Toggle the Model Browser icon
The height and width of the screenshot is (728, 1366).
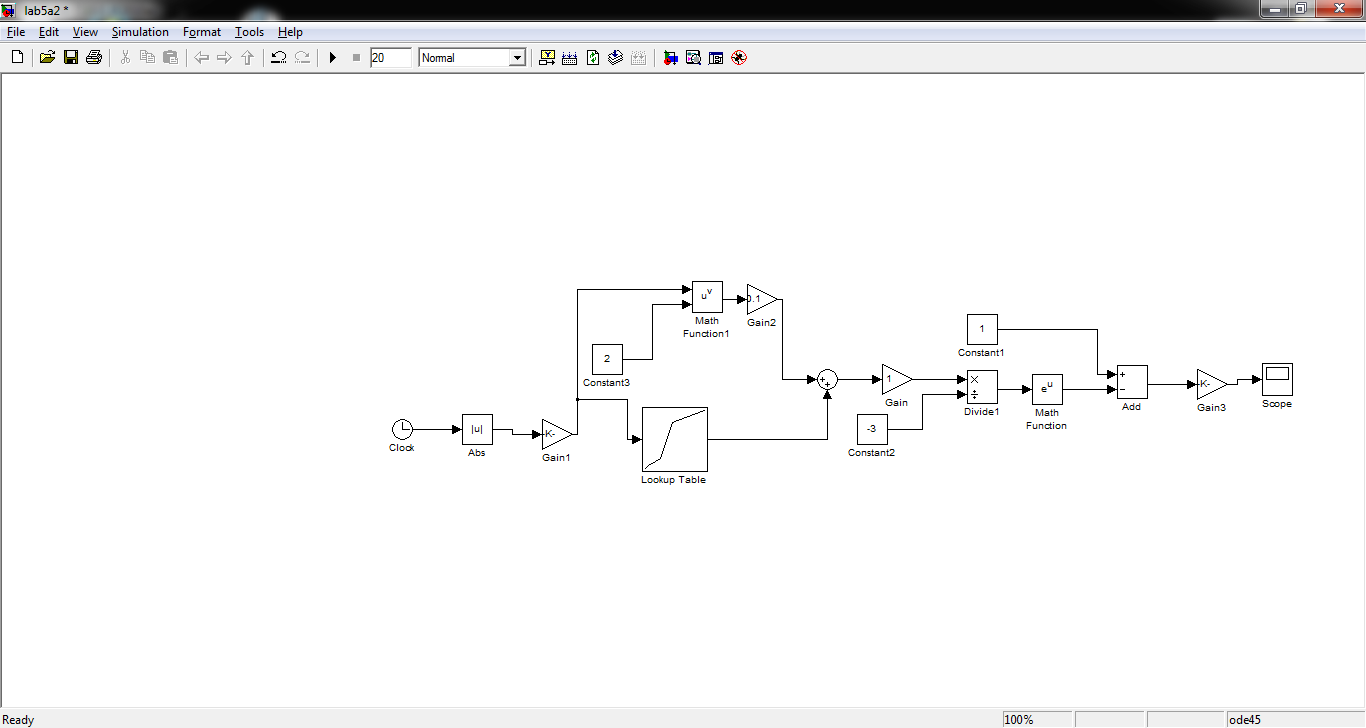click(716, 58)
